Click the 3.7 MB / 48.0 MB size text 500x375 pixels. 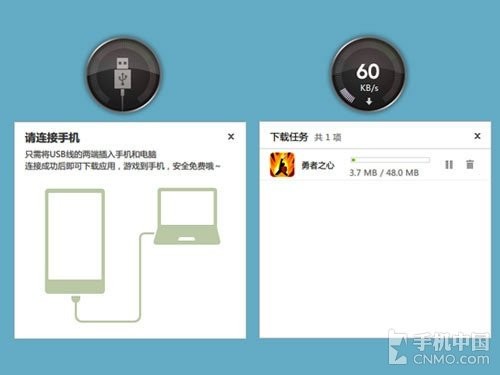coord(384,173)
